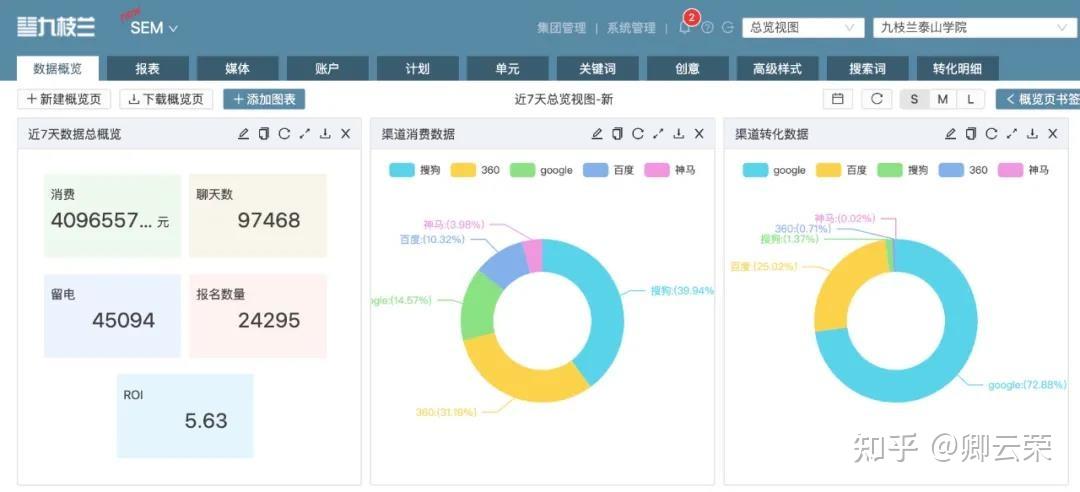Expand the SEM product switcher
Screen dimensions: 1080x492
[154, 28]
